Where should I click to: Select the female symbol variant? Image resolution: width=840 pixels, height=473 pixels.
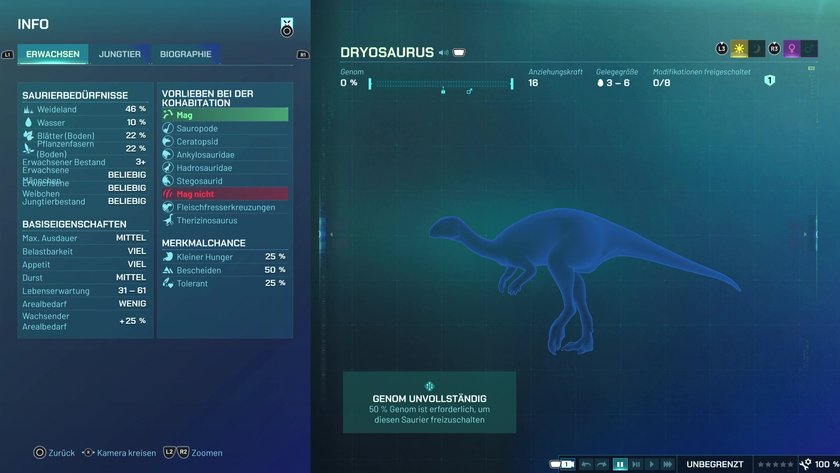tap(791, 49)
